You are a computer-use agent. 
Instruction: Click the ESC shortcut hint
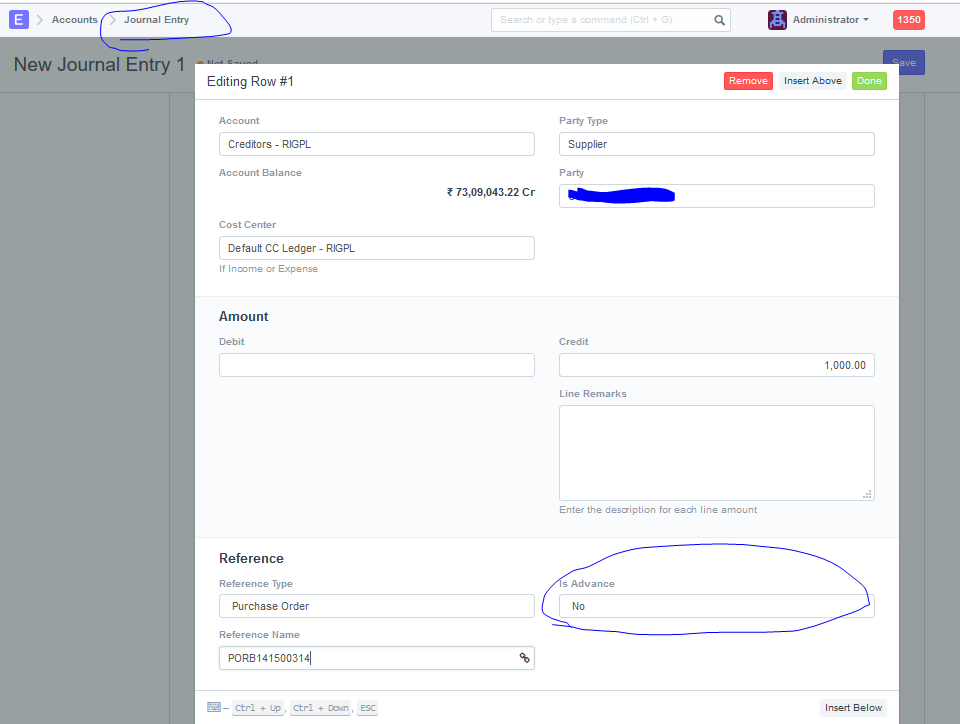(x=367, y=707)
